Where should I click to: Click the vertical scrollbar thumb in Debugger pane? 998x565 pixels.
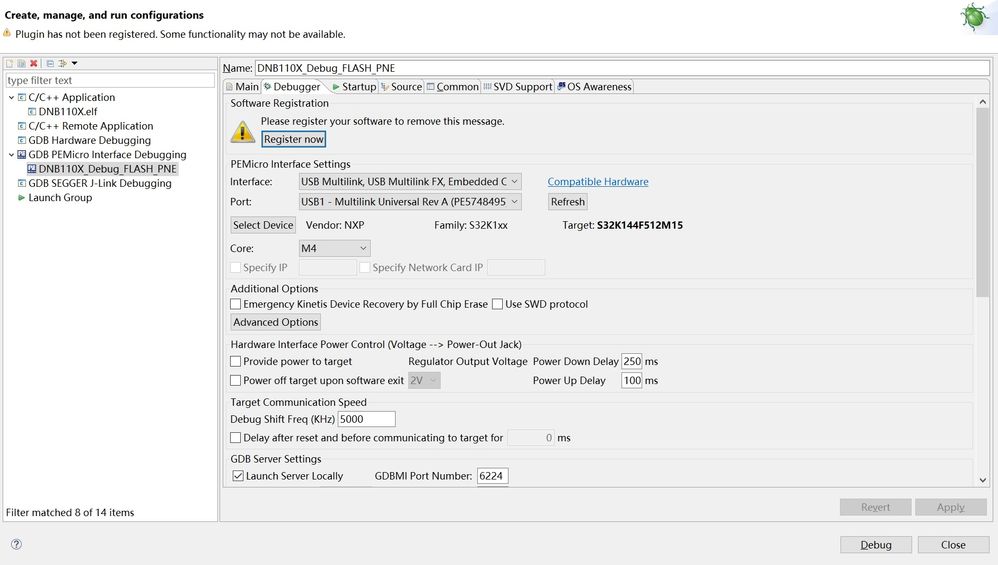[982, 202]
